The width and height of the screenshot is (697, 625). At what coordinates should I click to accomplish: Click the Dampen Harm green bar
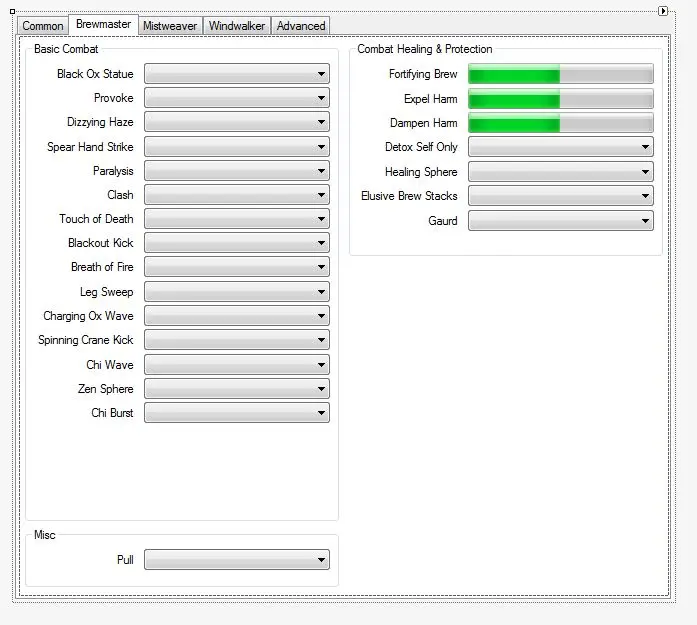point(560,123)
